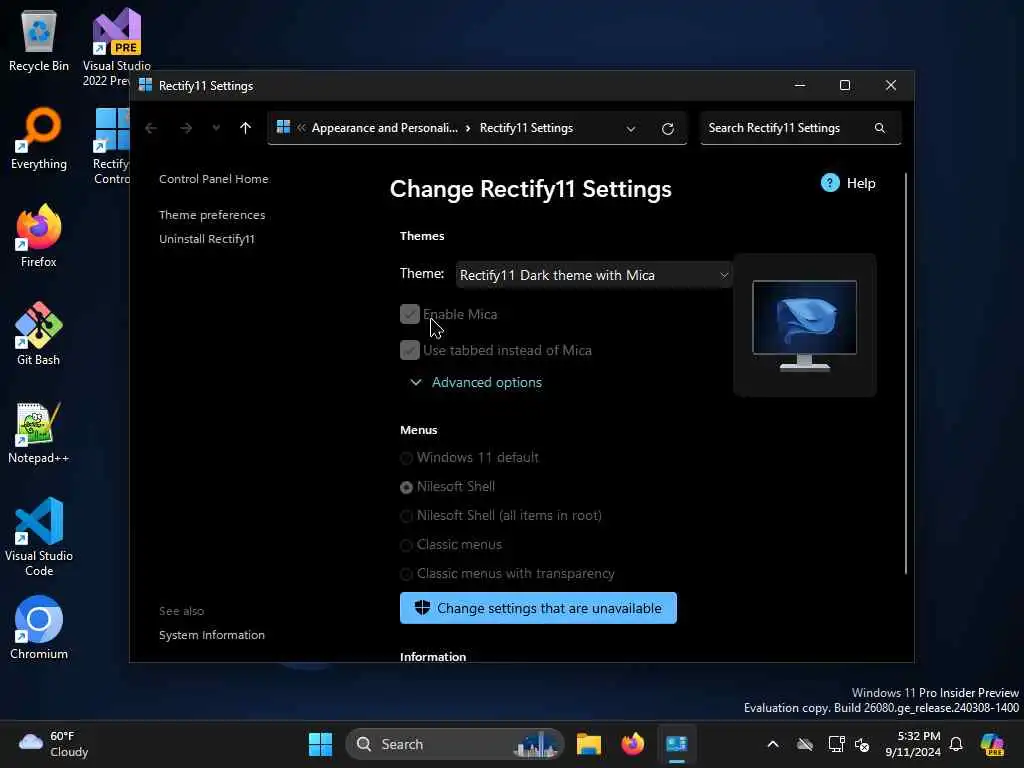Open the Windows Start menu
Viewport: 1024px width, 768px height.
click(x=320, y=744)
